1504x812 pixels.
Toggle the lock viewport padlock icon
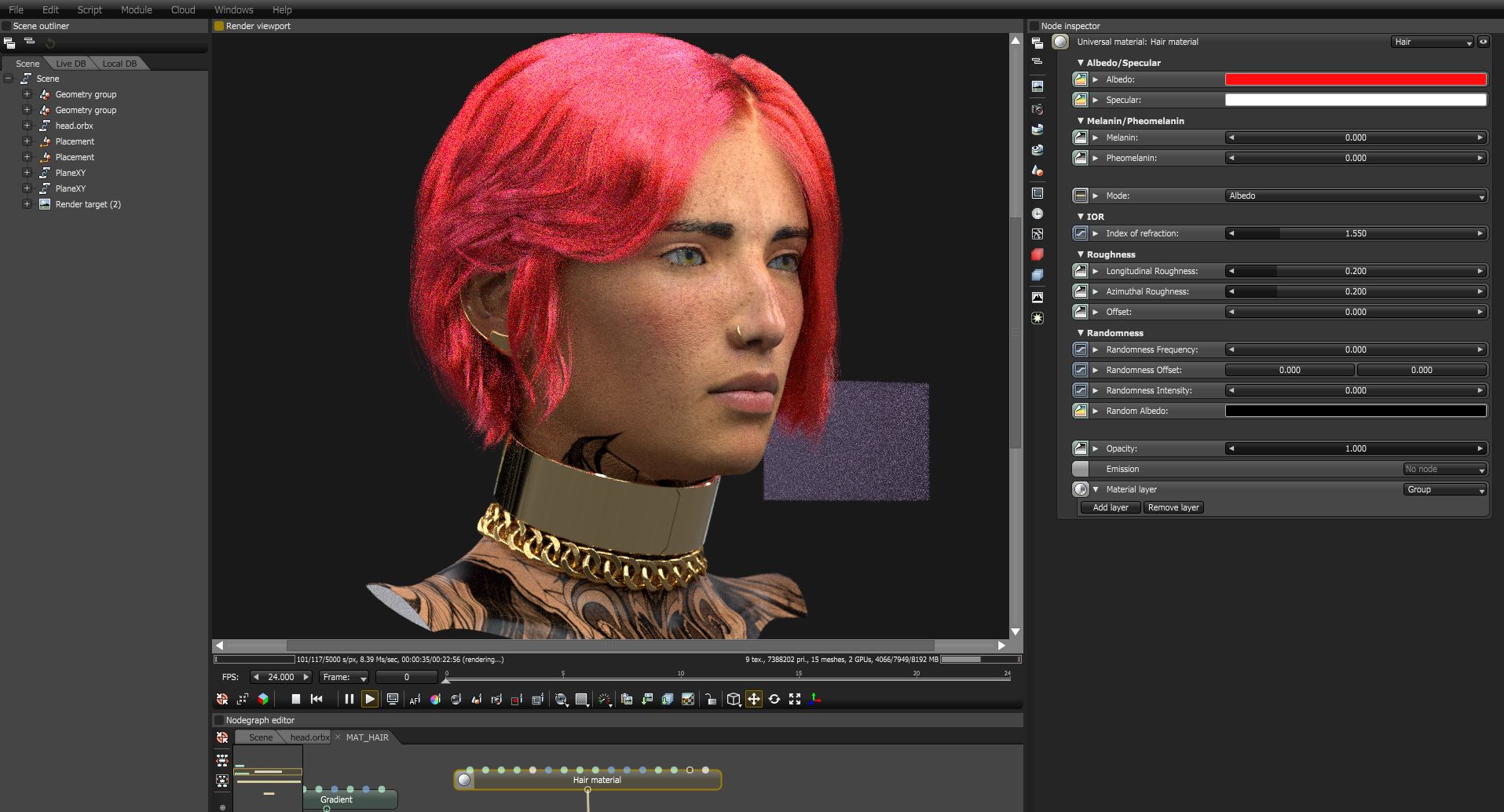pos(710,699)
